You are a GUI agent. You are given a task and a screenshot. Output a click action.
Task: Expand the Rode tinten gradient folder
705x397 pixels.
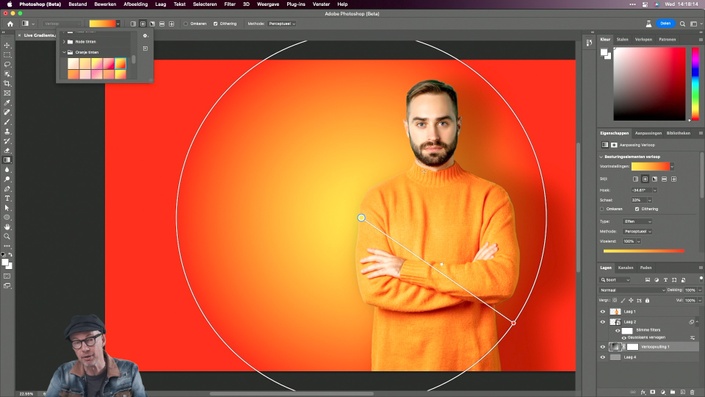[64, 42]
